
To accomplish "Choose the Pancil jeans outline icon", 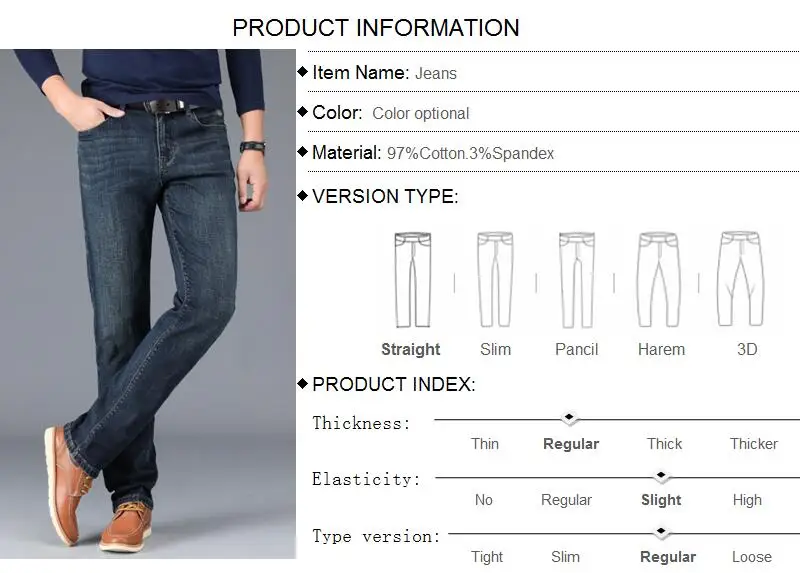I will (x=577, y=280).
